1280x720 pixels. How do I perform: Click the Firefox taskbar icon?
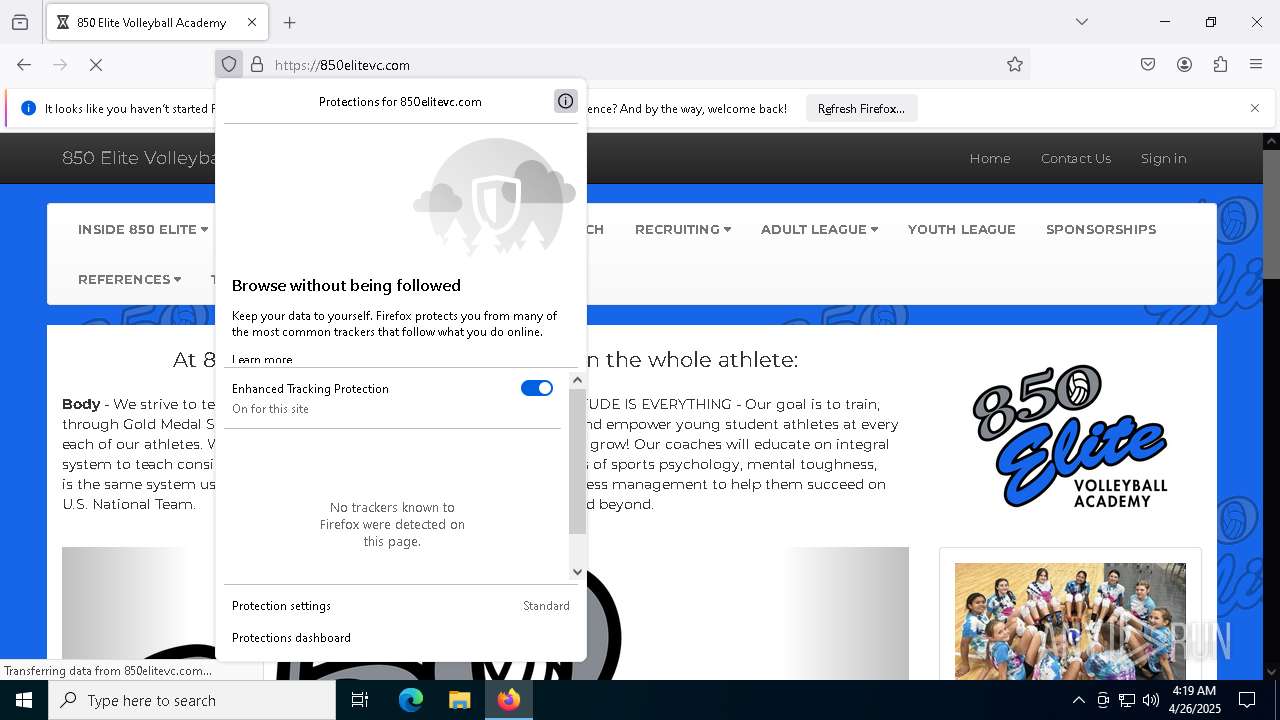point(509,700)
